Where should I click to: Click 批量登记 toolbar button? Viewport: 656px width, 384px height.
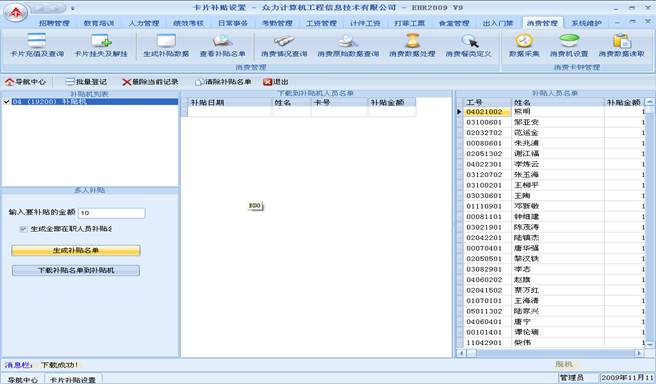tap(86, 82)
